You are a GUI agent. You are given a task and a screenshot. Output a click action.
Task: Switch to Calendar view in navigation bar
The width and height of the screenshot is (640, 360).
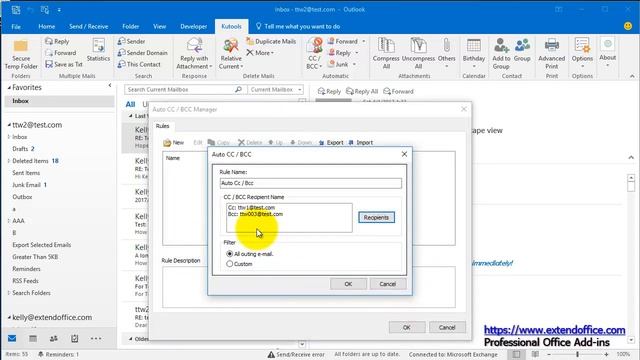(33, 338)
